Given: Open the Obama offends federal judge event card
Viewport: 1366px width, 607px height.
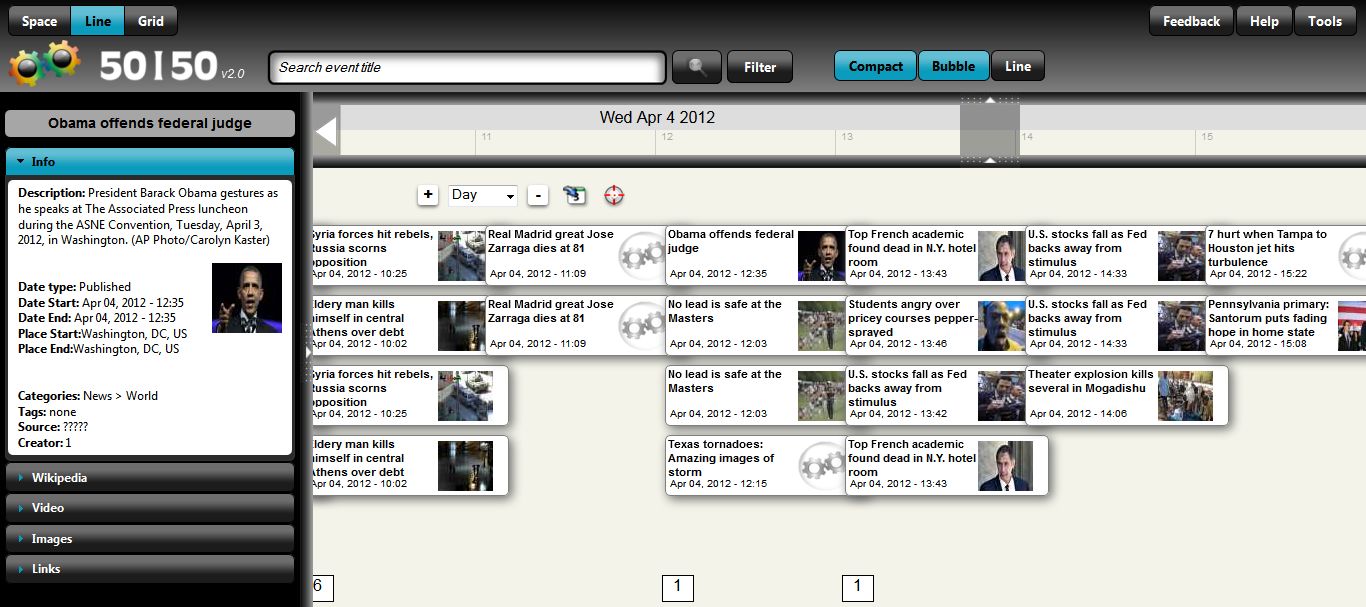Looking at the screenshot, I should [757, 255].
